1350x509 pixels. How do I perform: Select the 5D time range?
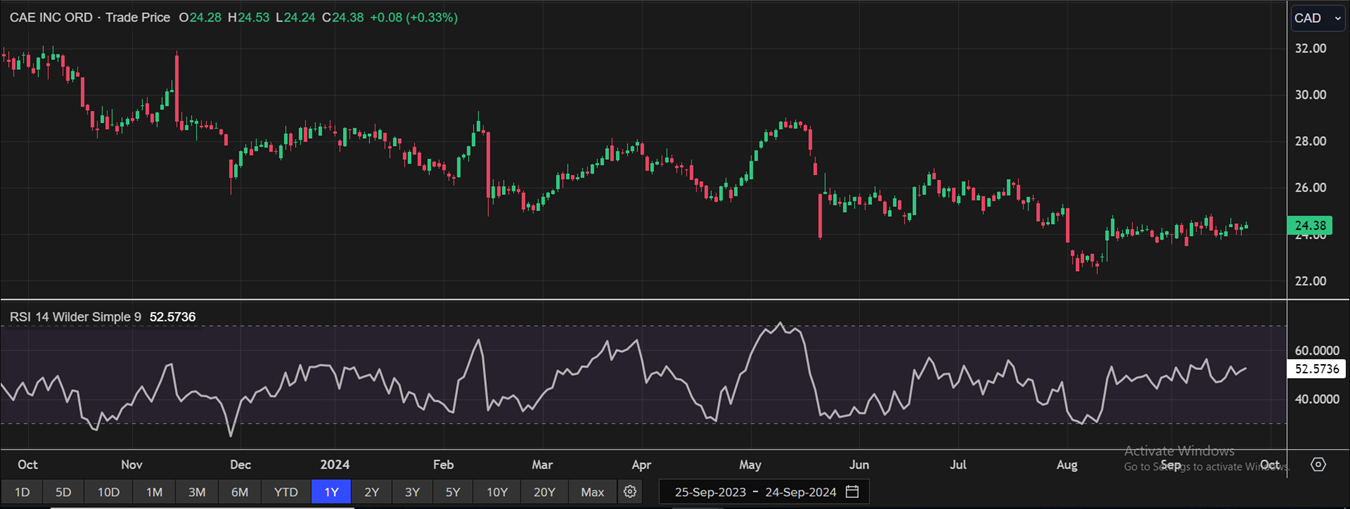63,492
